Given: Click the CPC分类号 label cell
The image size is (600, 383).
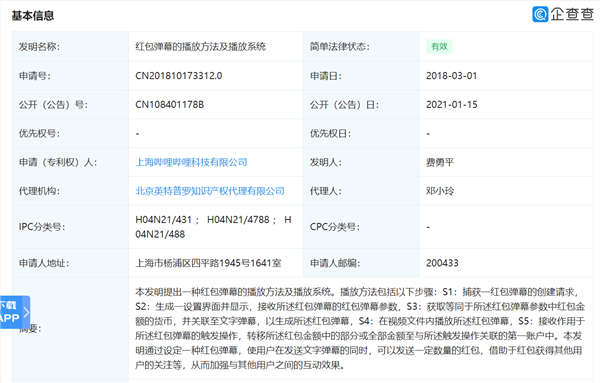Looking at the screenshot, I should [x=361, y=227].
